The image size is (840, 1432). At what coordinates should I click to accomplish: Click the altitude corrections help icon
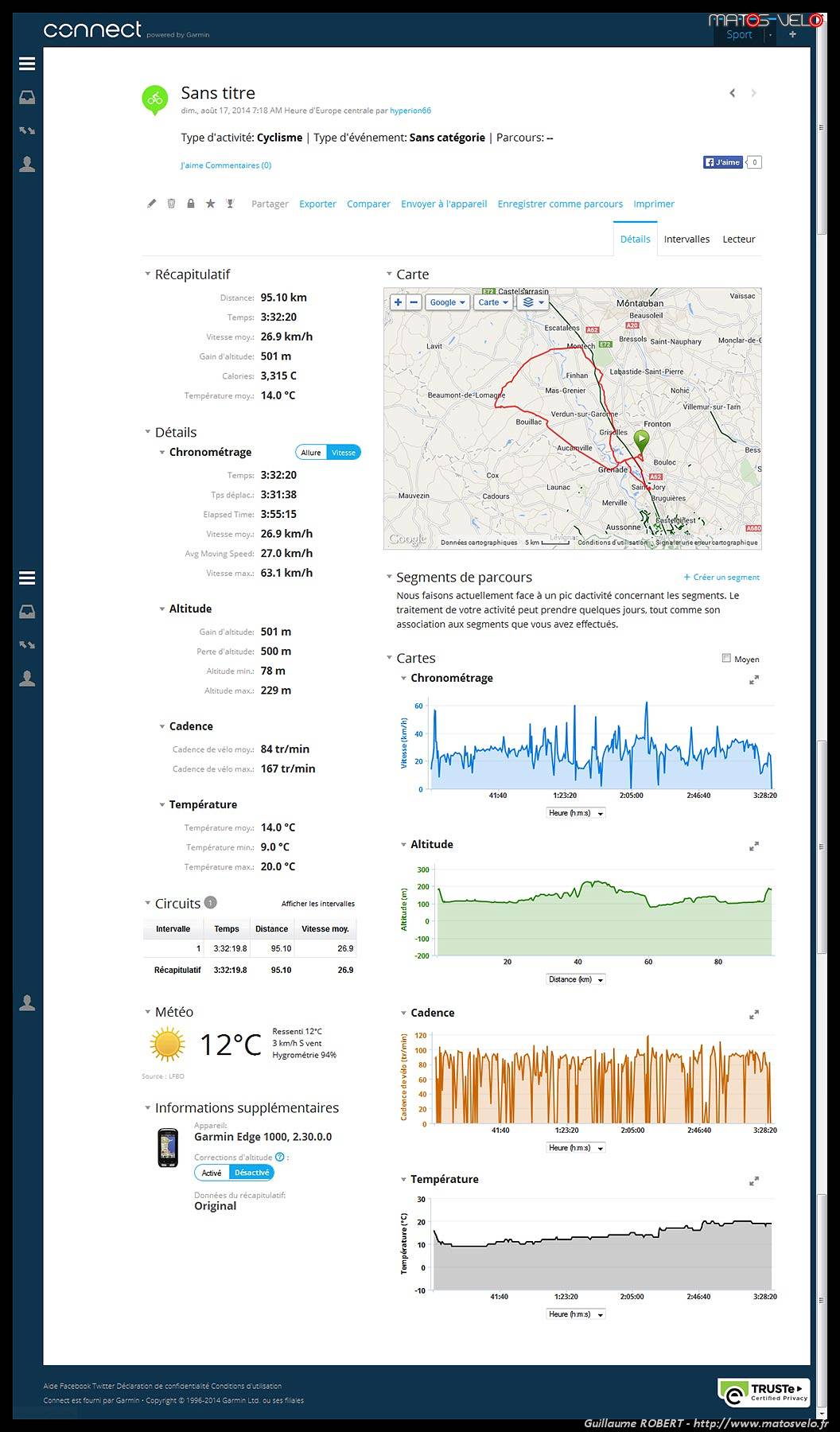[x=279, y=1157]
